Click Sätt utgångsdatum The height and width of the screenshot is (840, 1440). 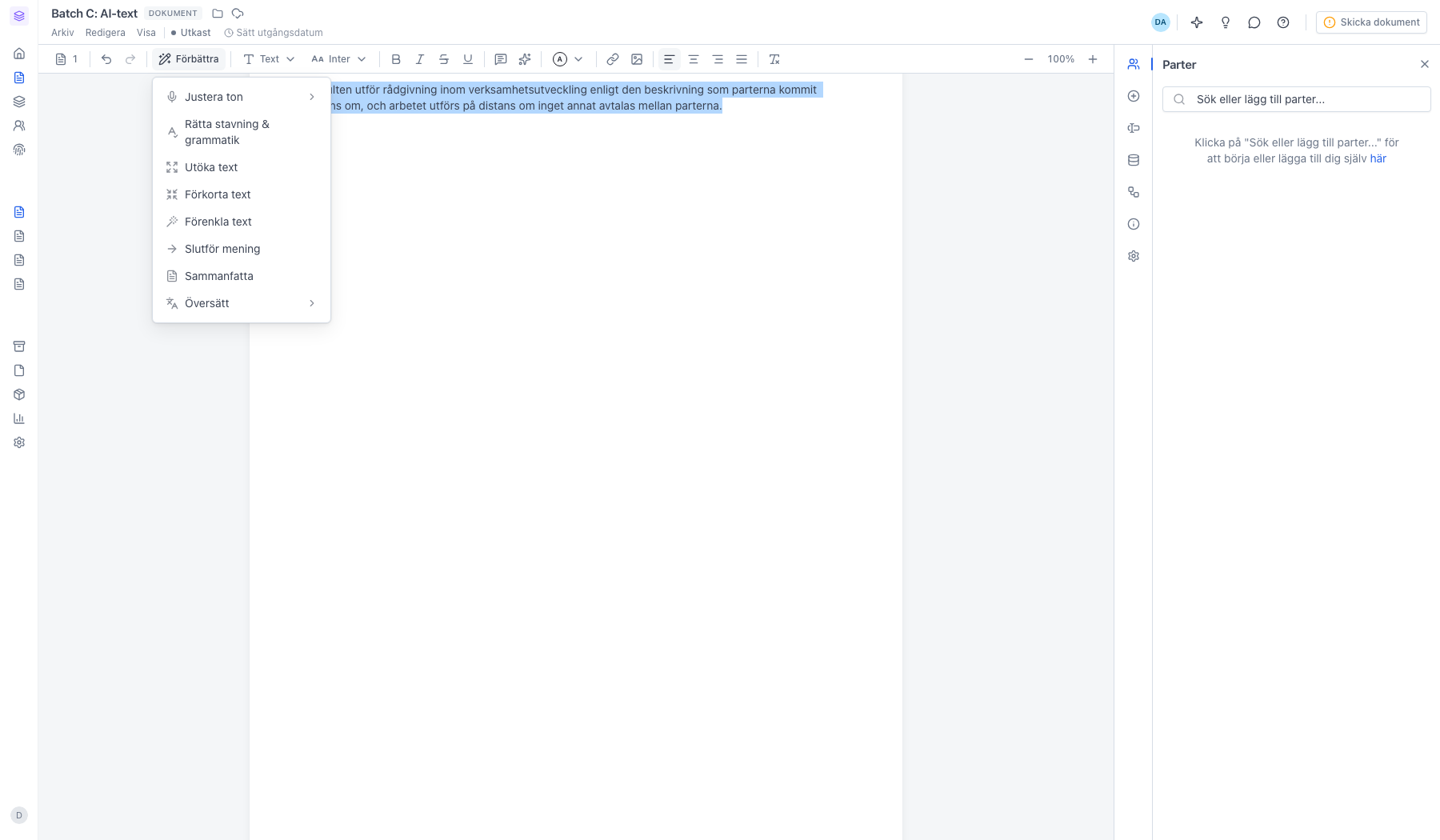coord(274,33)
